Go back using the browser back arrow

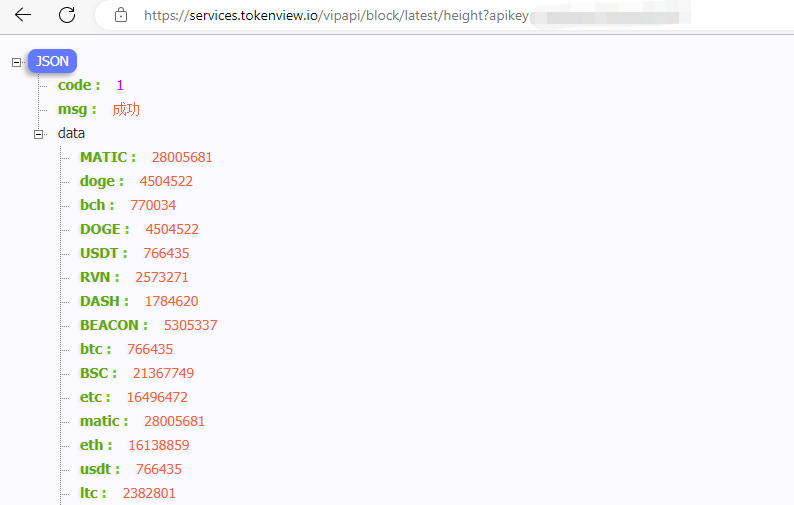click(x=23, y=15)
